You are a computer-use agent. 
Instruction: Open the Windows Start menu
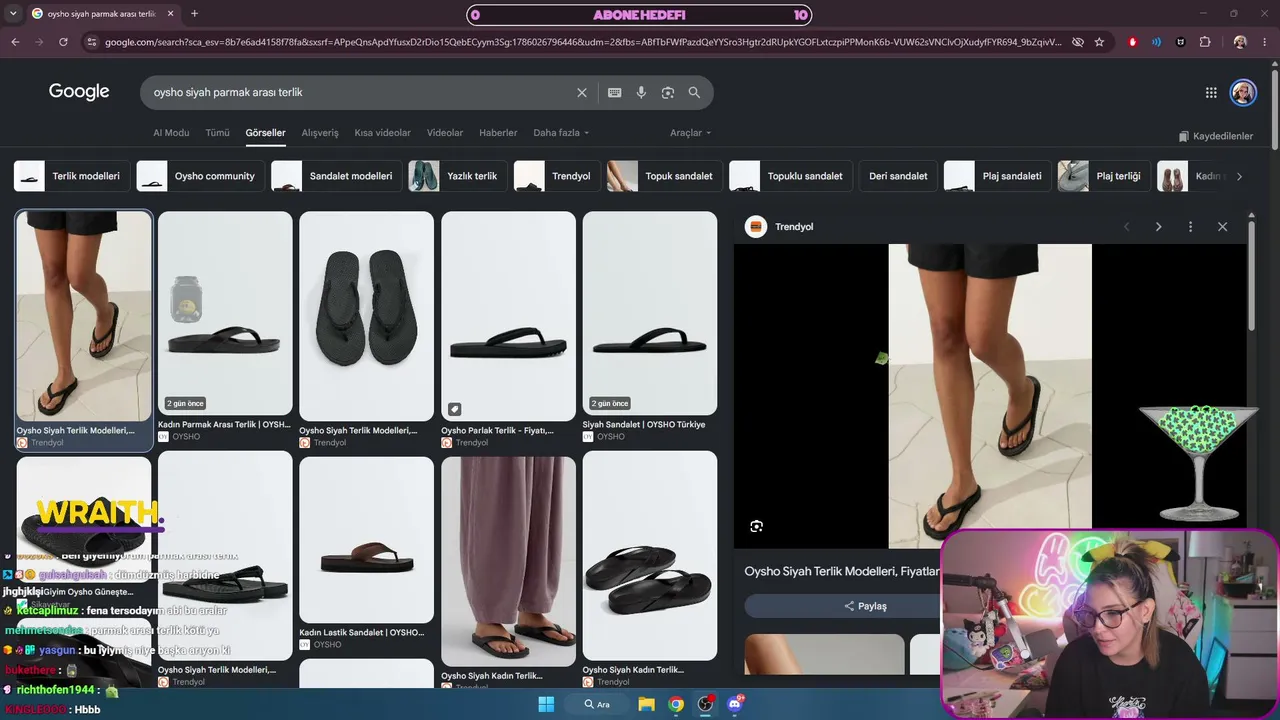coord(546,704)
